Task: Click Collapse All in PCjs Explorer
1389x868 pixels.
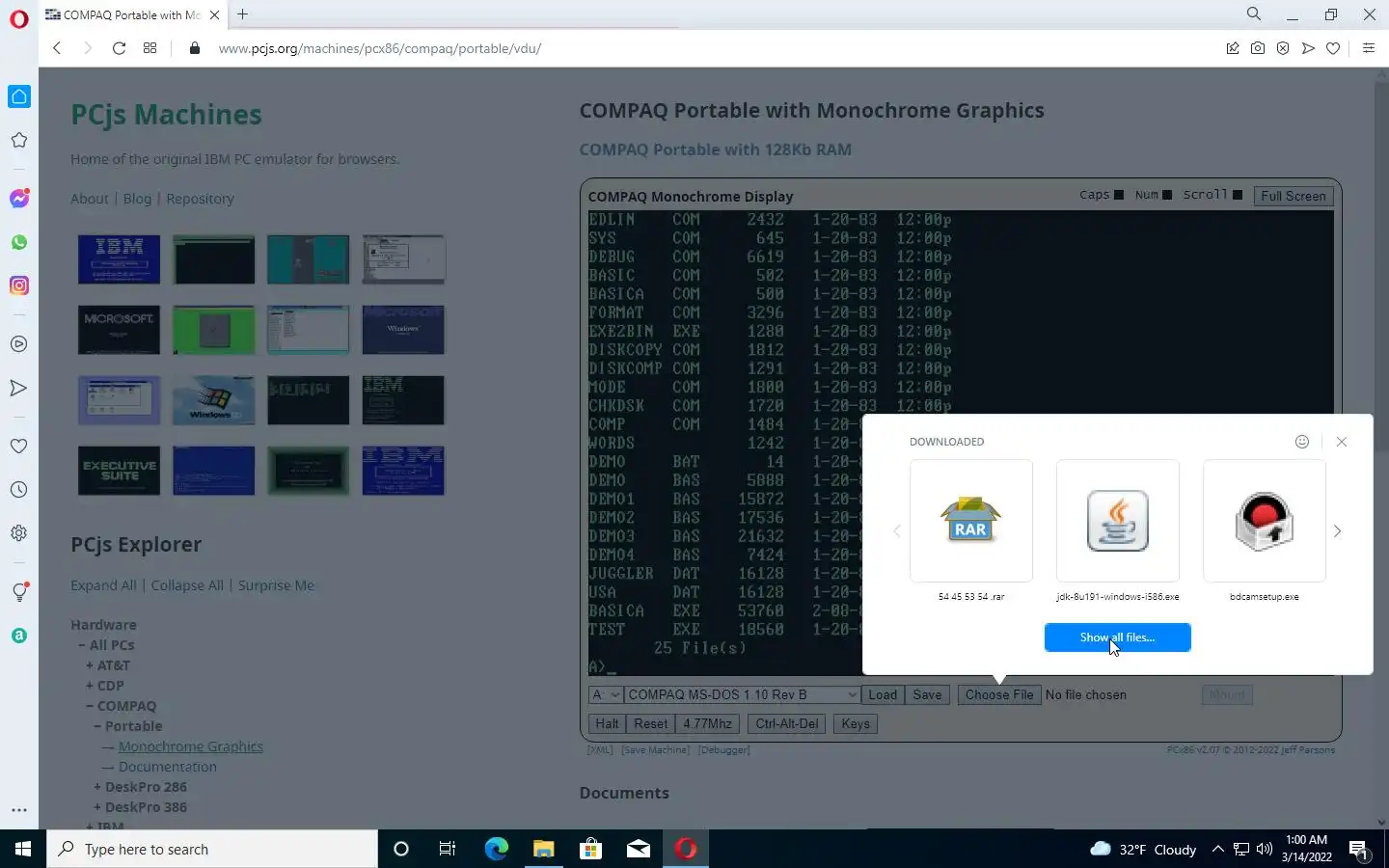Action: pyautogui.click(x=187, y=585)
